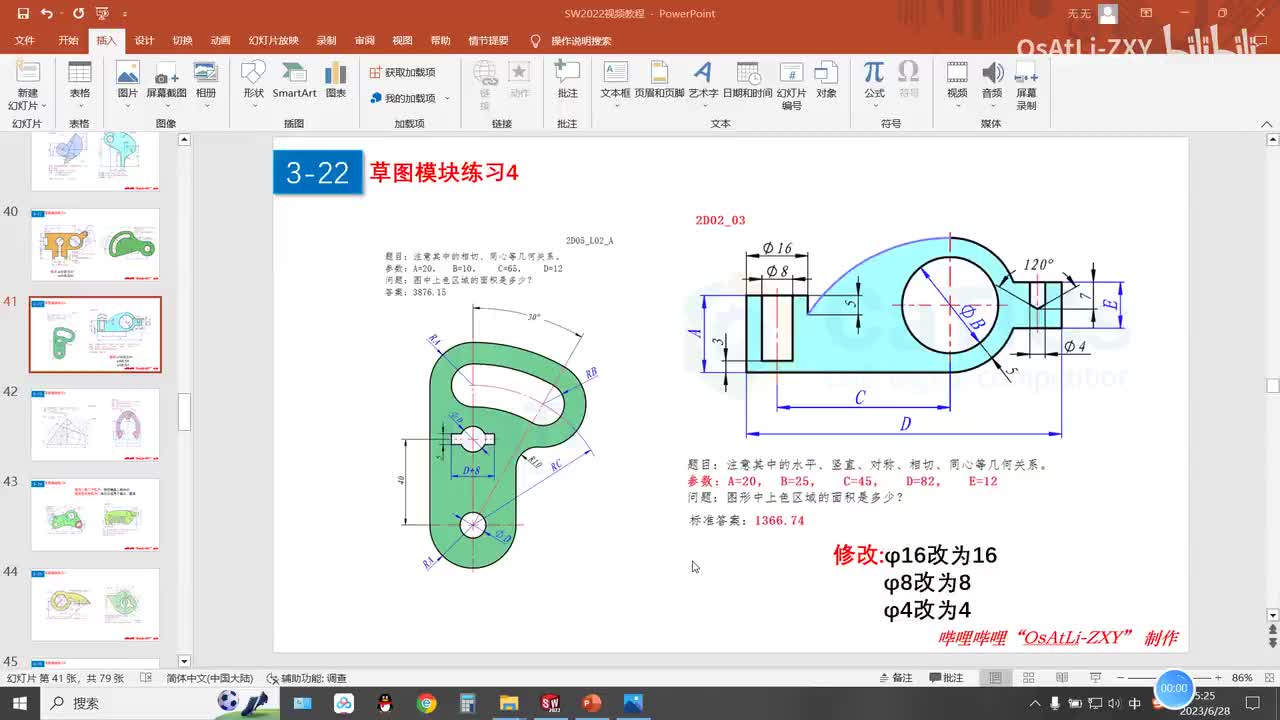Switch to Normal view in status bar
The width and height of the screenshot is (1280, 720).
pos(995,678)
